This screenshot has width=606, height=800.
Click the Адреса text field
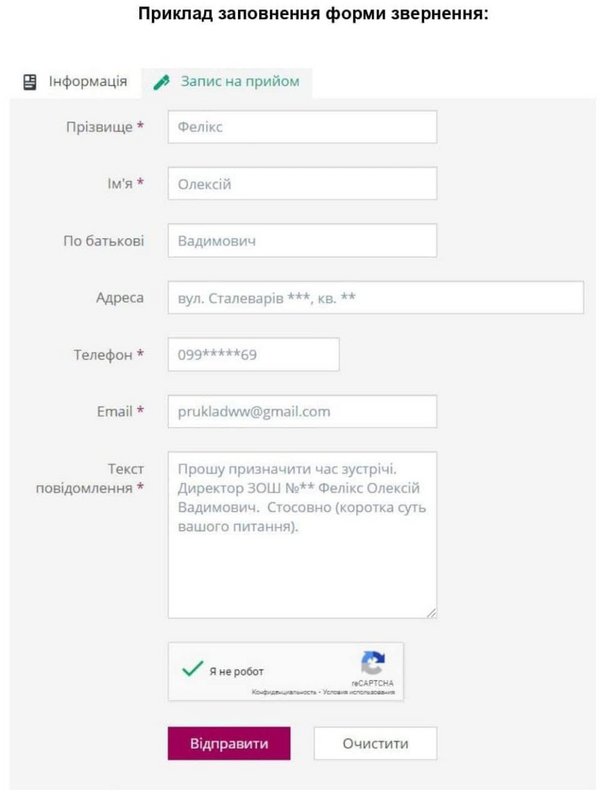pos(375,298)
